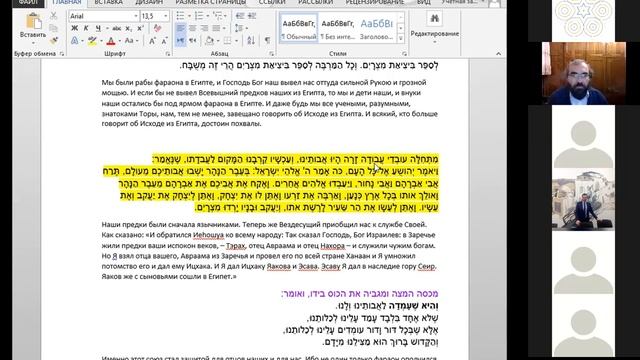Screen dimensions: 640x360
Task: Click underlined word Иеһошуа in translation
Action: tap(209, 235)
